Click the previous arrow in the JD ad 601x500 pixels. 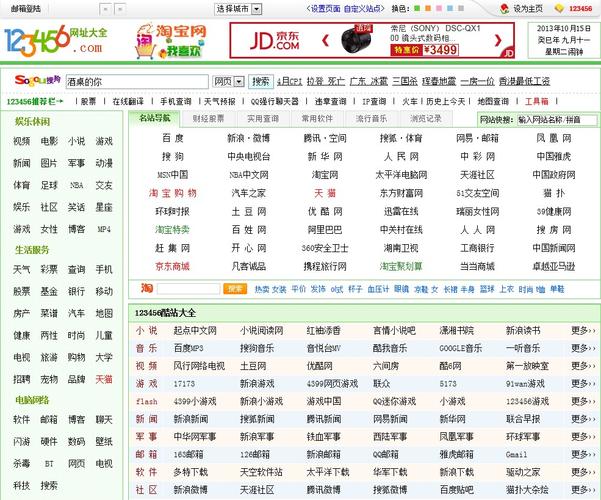pos(325,40)
